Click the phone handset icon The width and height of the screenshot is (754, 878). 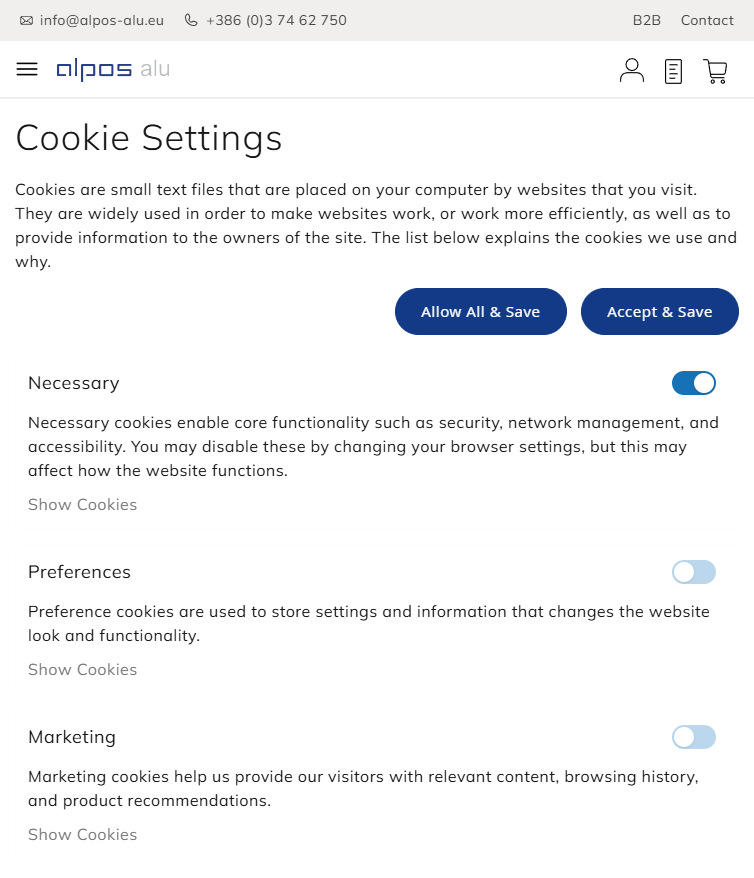tap(191, 20)
